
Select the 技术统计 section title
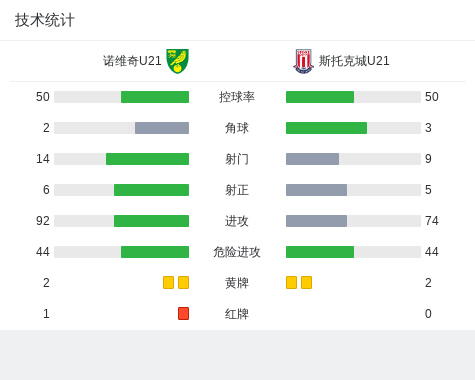[44, 20]
